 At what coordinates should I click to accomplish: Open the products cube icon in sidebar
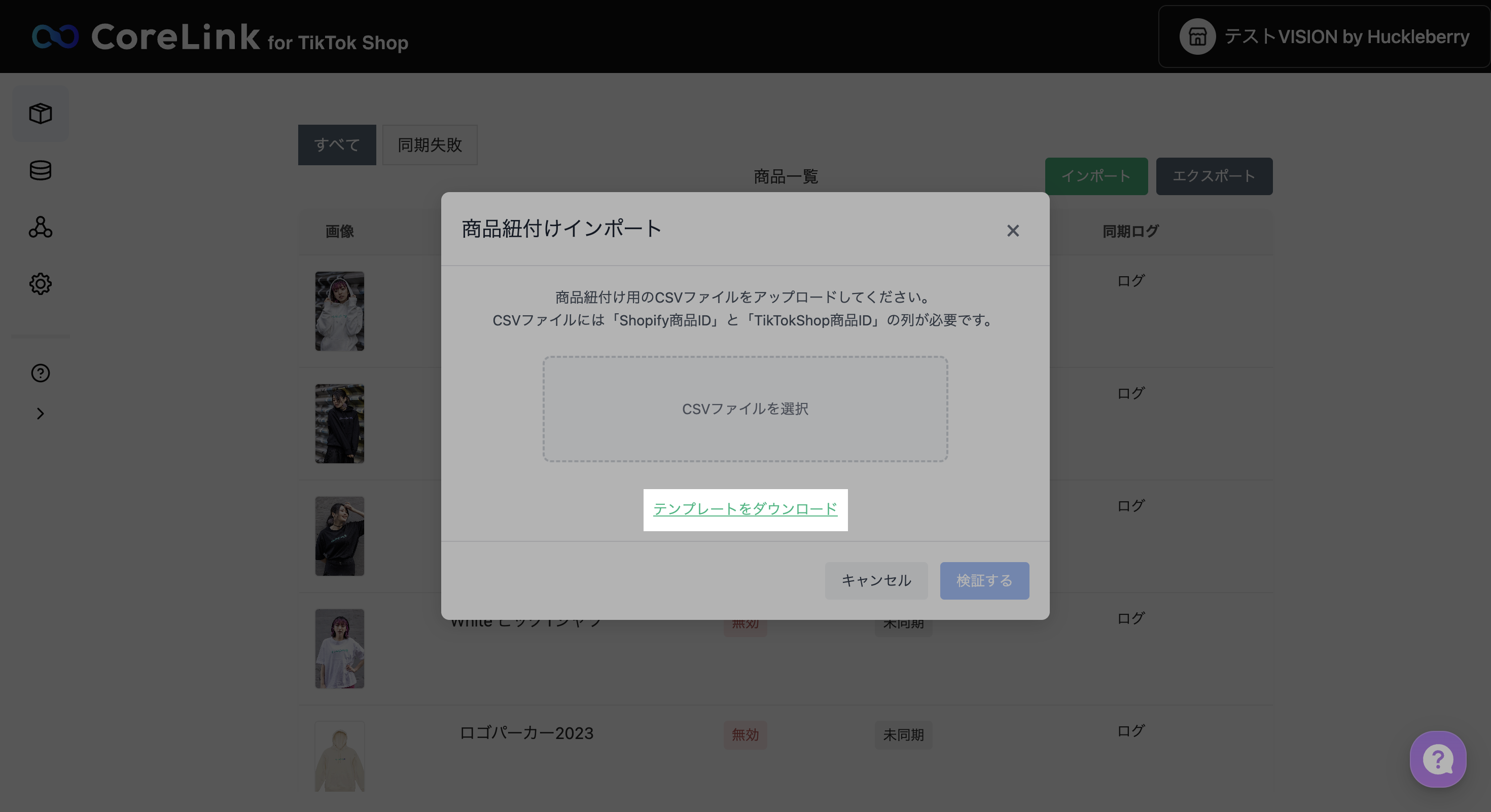[41, 114]
